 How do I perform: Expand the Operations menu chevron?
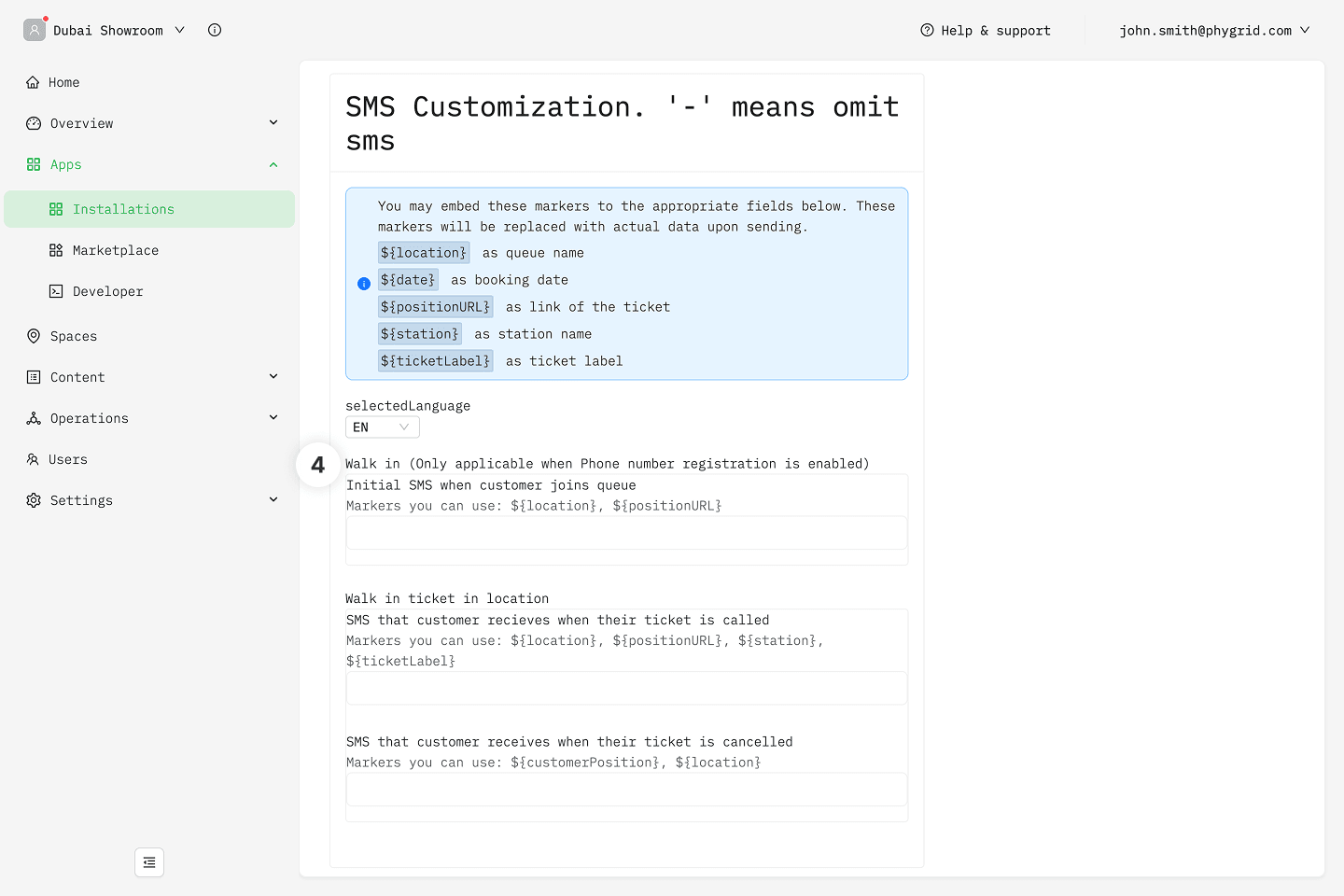pos(273,418)
